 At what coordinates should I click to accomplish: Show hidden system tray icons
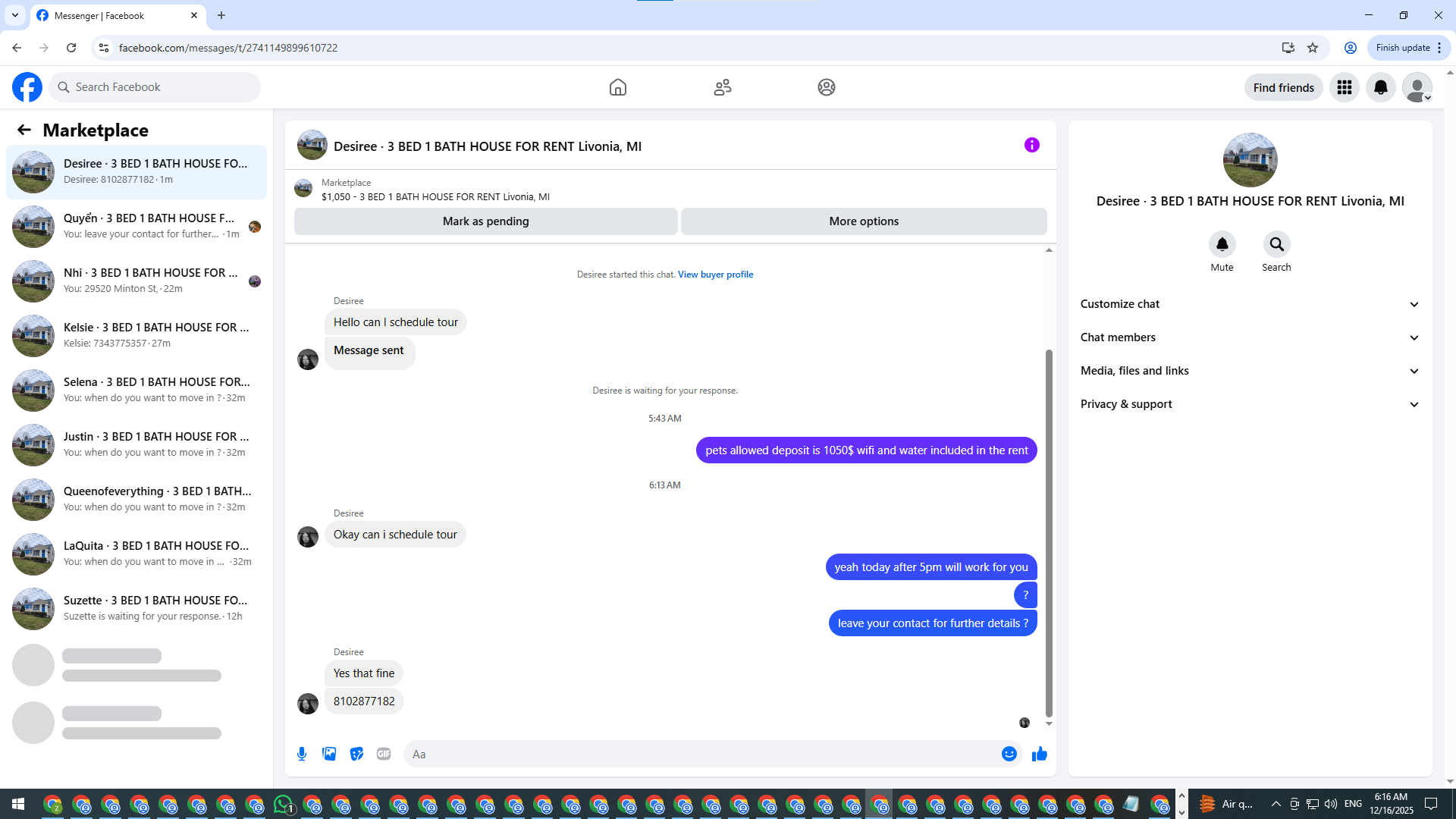1276,804
